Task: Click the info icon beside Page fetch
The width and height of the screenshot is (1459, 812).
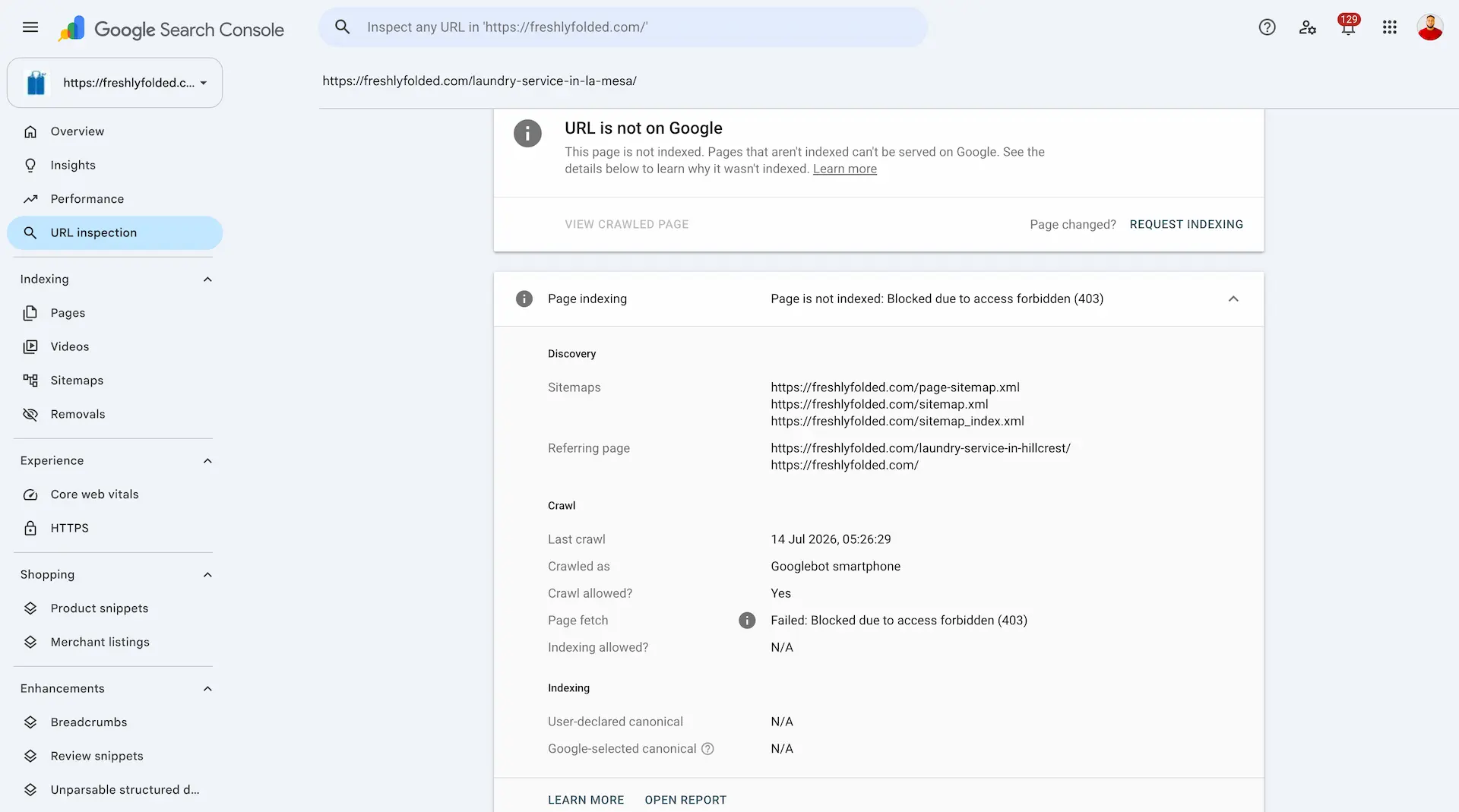Action: coord(747,621)
